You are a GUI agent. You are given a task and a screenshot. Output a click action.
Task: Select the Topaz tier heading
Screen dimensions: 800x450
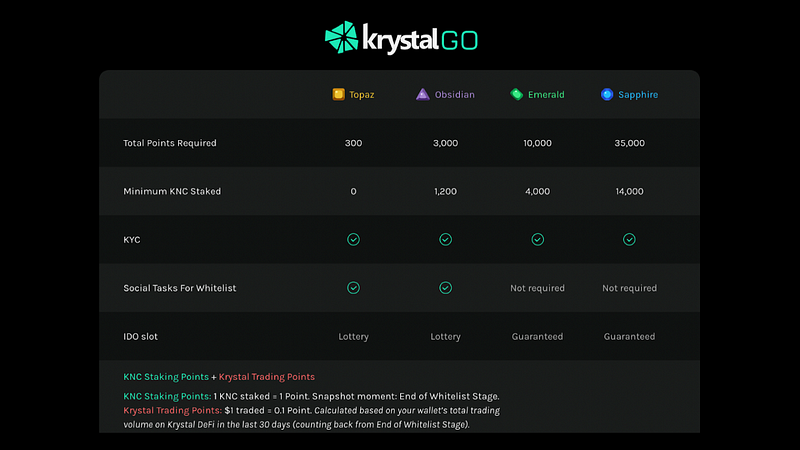point(362,94)
